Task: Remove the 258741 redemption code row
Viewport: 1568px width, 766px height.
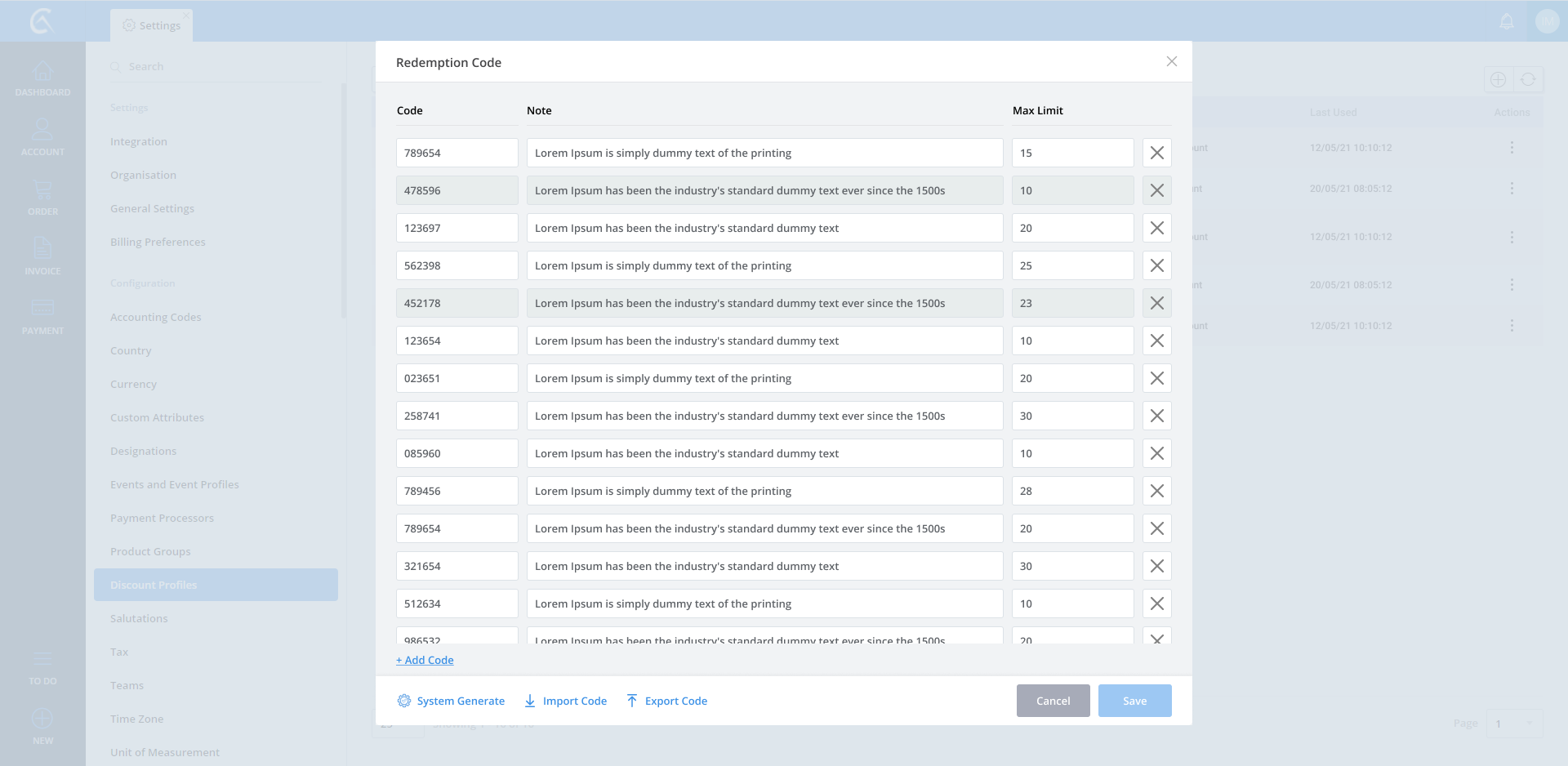Action: point(1156,416)
